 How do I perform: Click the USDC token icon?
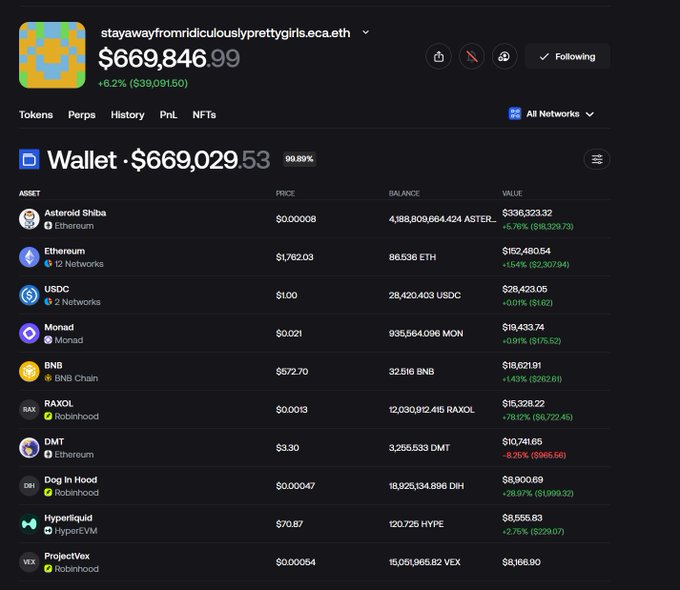coord(29,295)
